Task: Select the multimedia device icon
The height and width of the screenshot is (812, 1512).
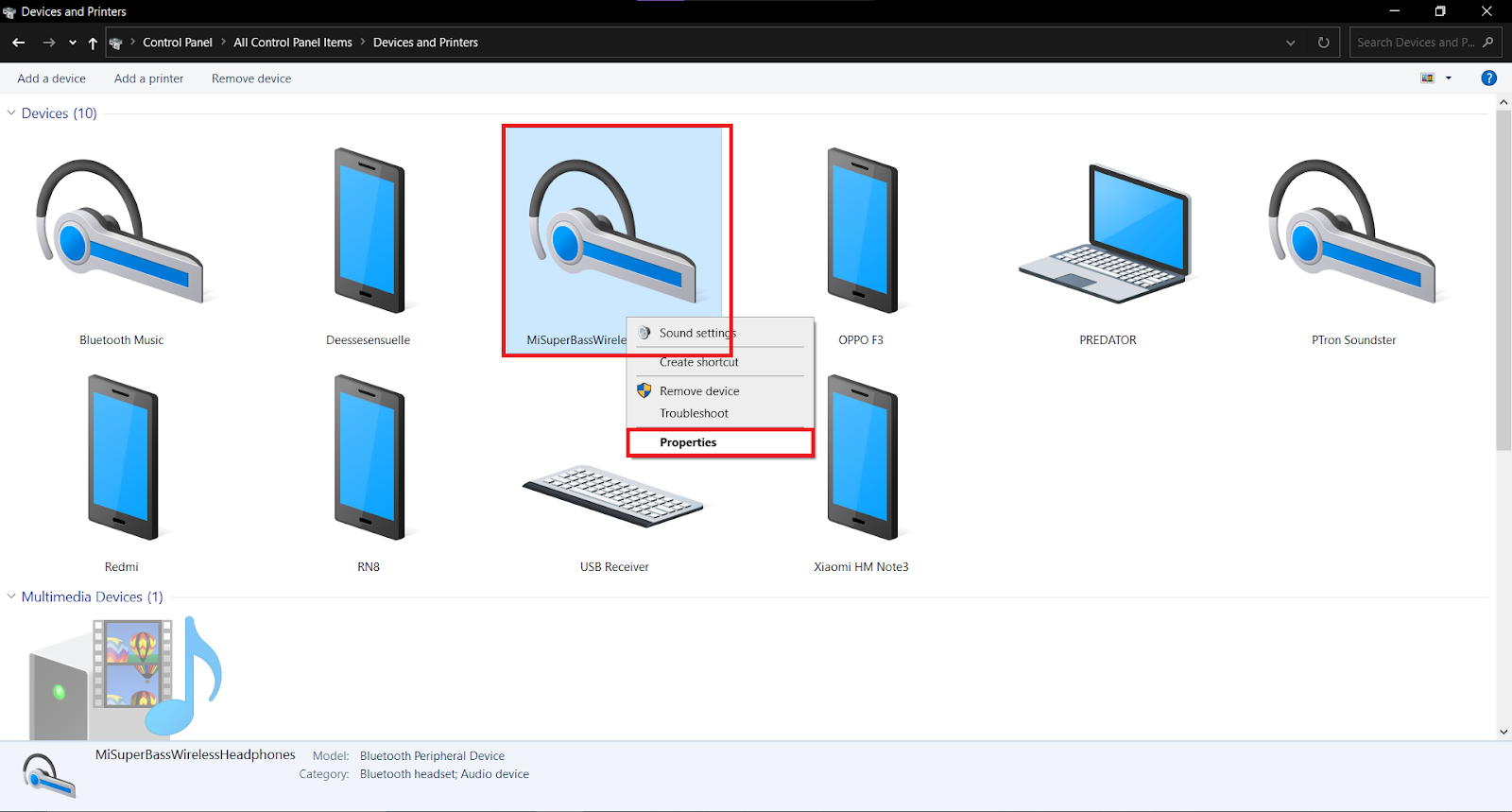Action: [126, 678]
